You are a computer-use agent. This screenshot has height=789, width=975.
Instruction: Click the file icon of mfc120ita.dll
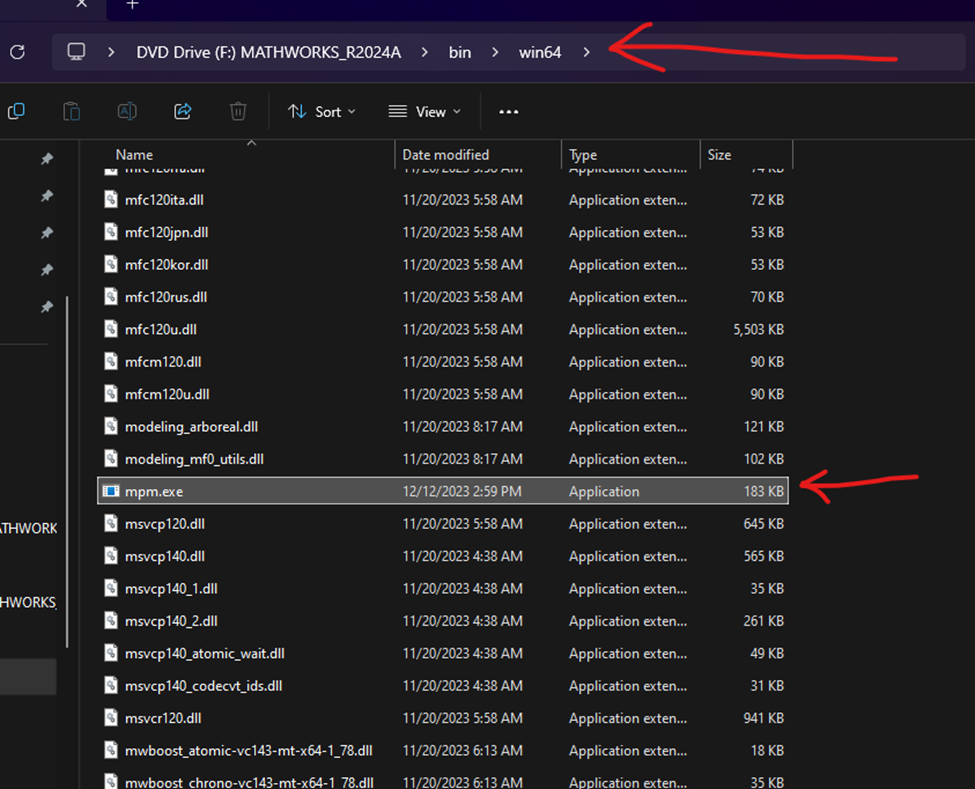pyautogui.click(x=111, y=200)
